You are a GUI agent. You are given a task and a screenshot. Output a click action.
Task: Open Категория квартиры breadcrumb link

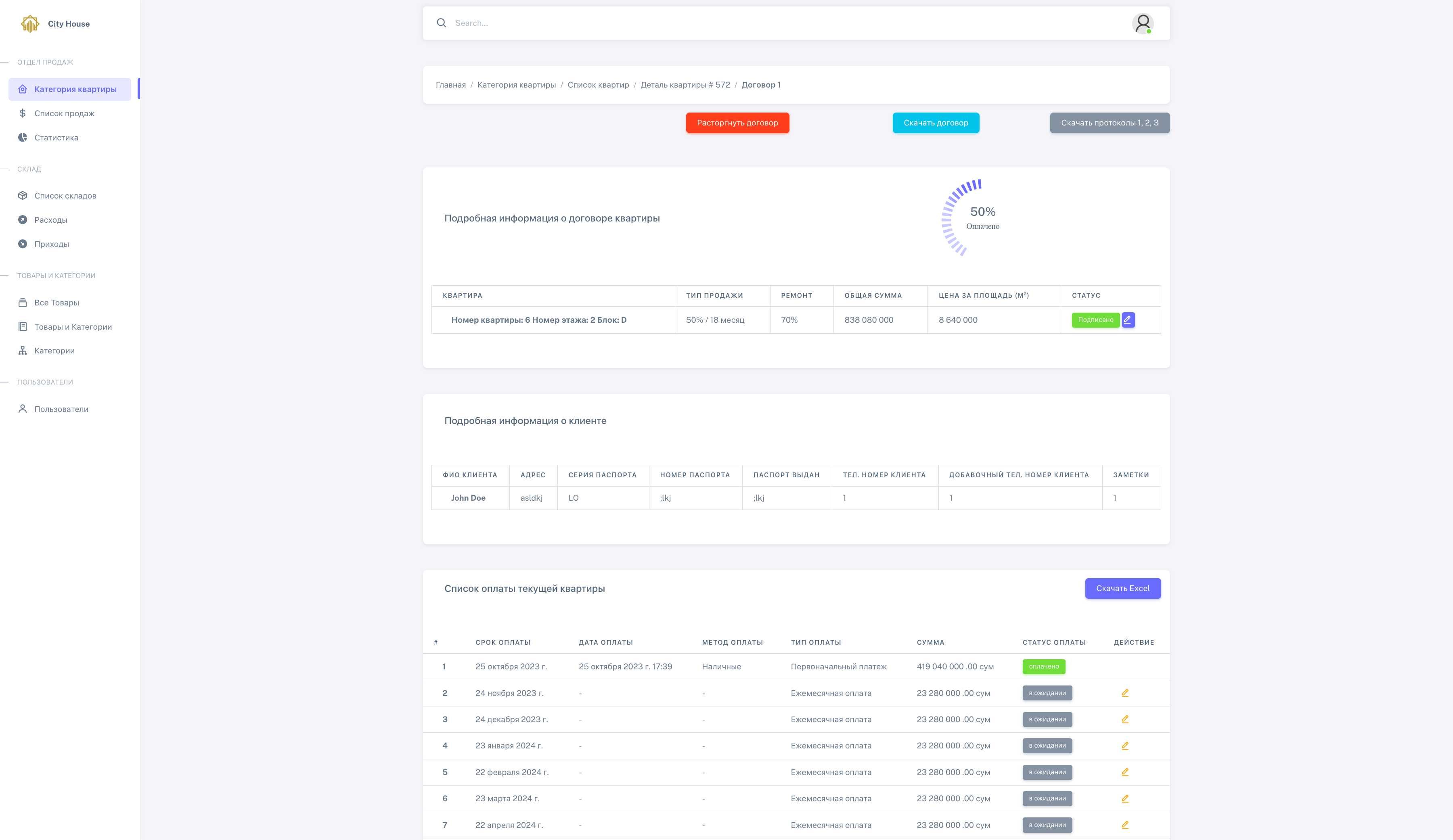(x=516, y=85)
